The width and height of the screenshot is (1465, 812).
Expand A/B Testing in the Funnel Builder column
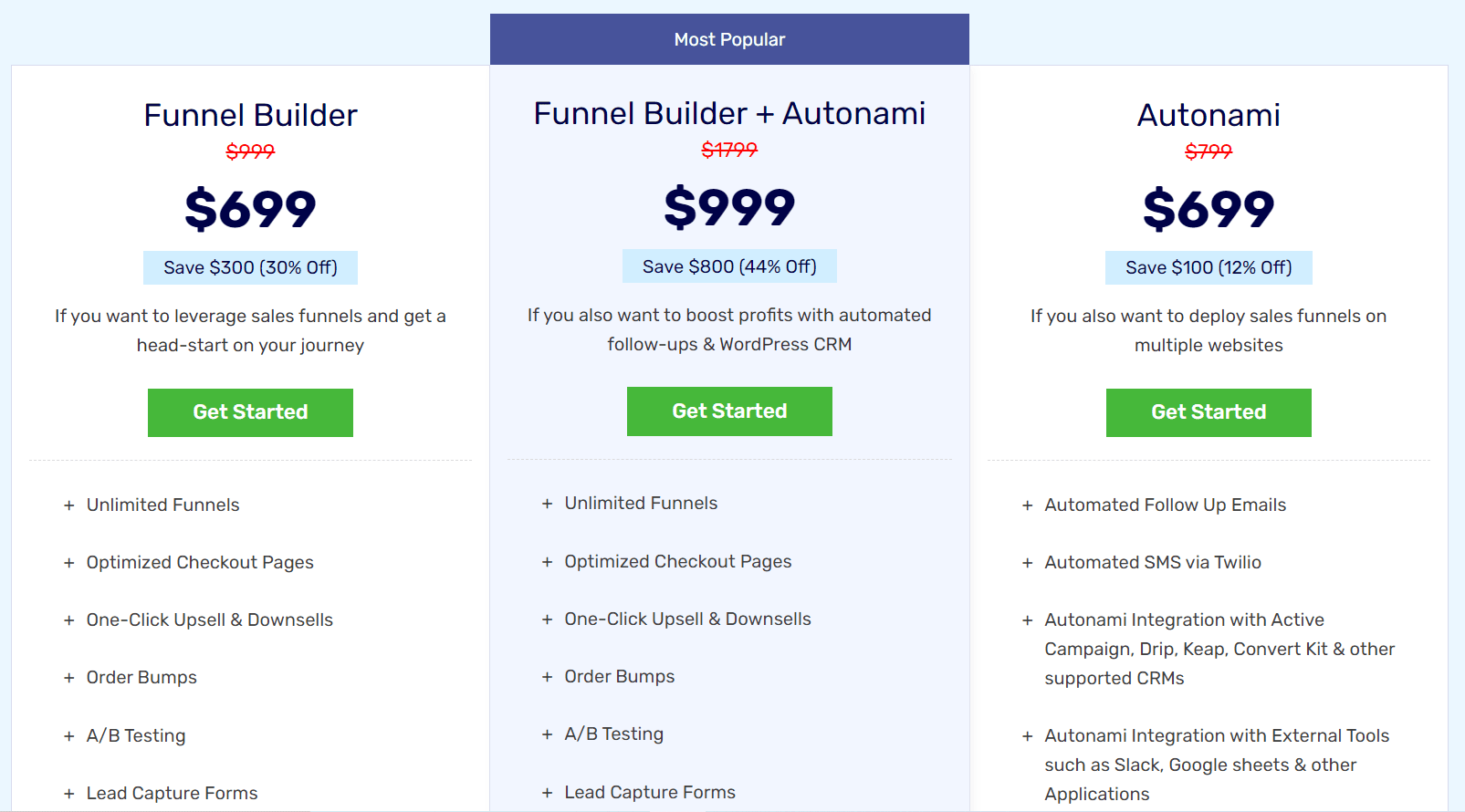pos(135,735)
